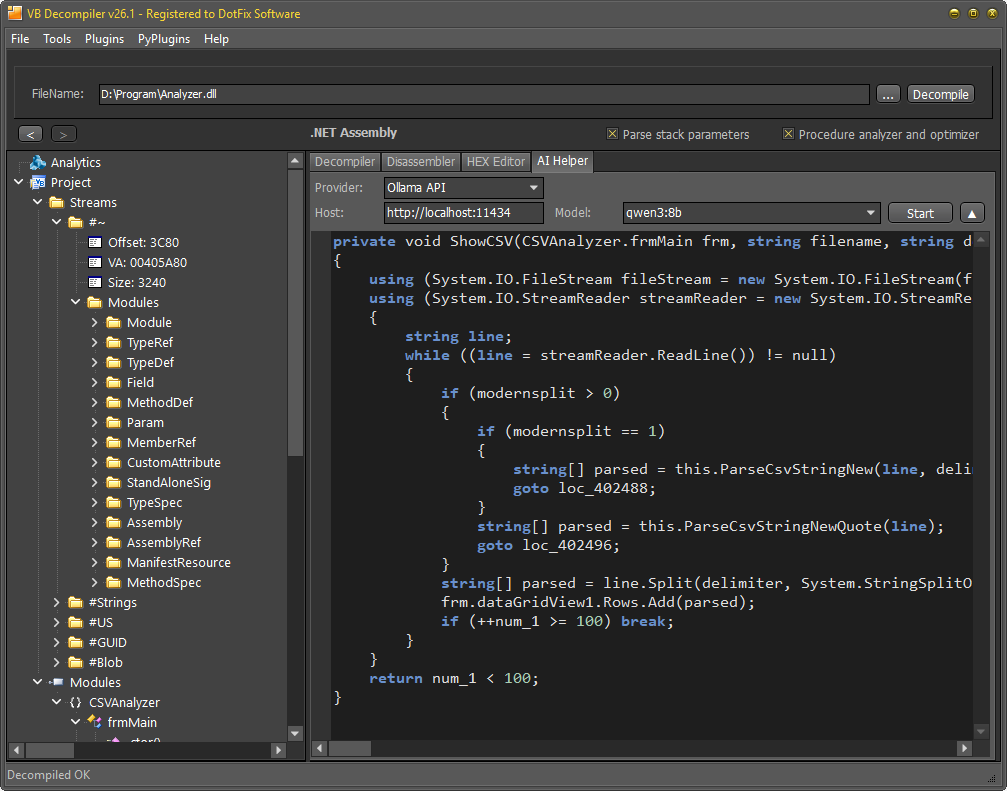Navigate back with the < button
This screenshot has height=791, width=1007.
[30, 134]
